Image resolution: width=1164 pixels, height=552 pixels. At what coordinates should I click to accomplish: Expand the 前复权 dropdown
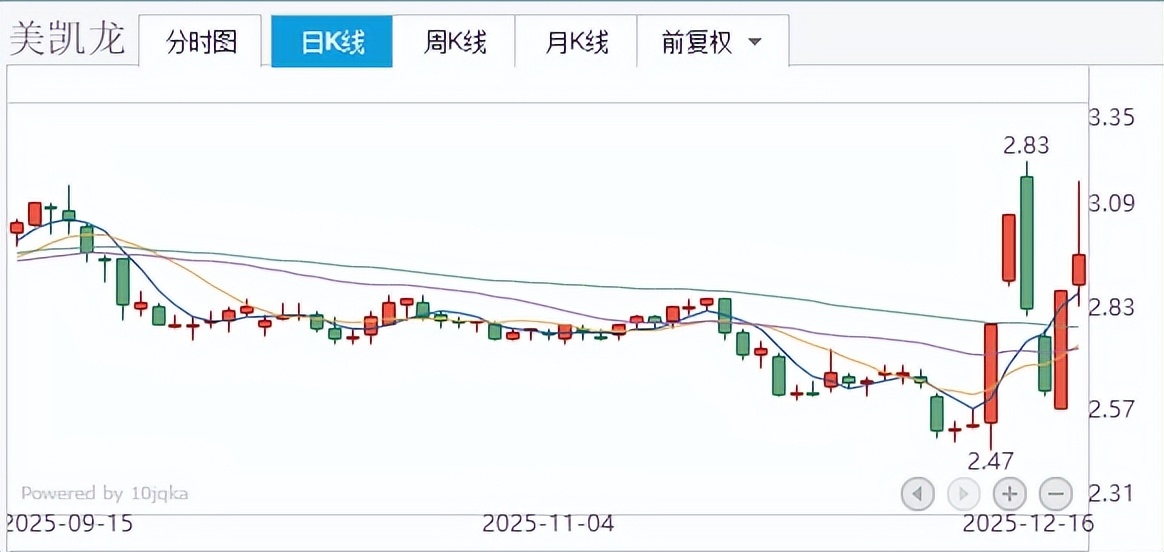click(x=711, y=42)
